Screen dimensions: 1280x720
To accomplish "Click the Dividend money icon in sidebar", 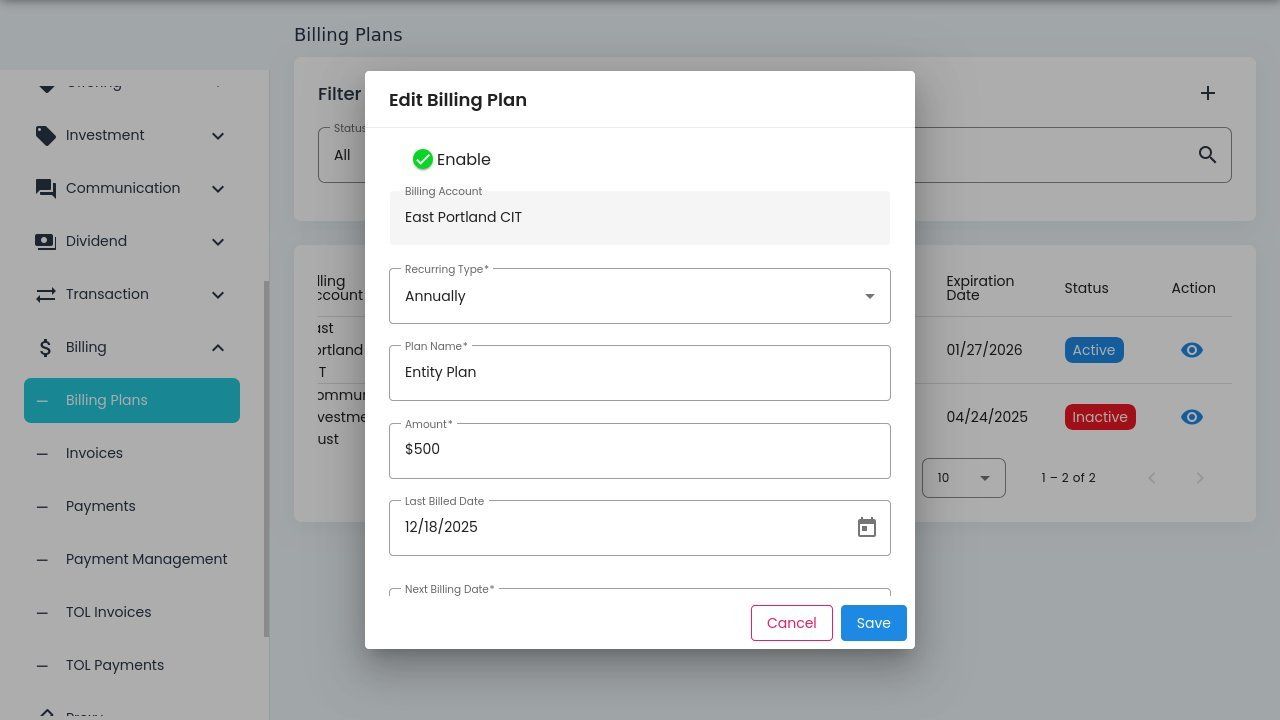I will pos(45,242).
